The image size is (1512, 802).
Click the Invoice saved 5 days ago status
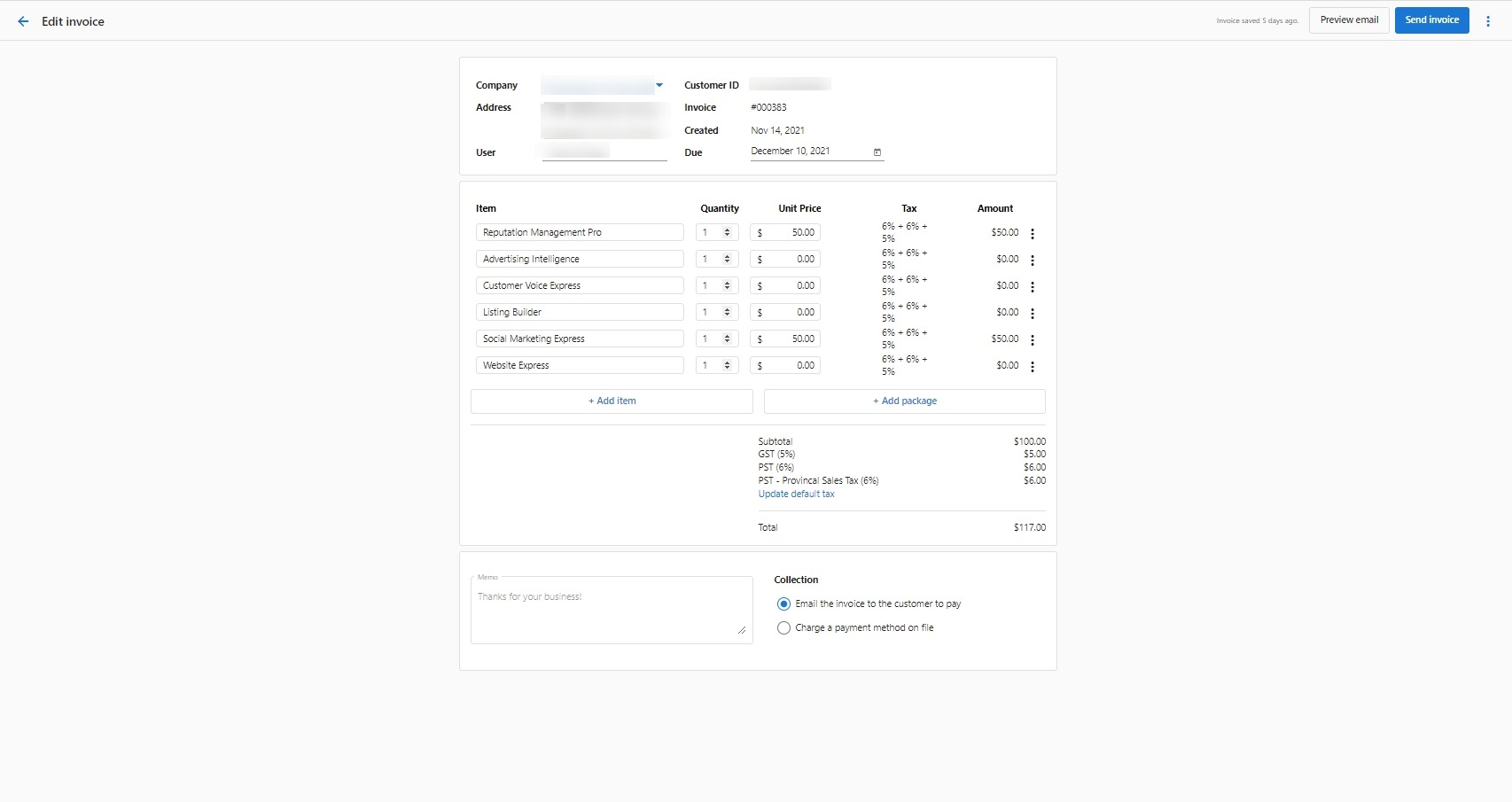coord(1257,21)
